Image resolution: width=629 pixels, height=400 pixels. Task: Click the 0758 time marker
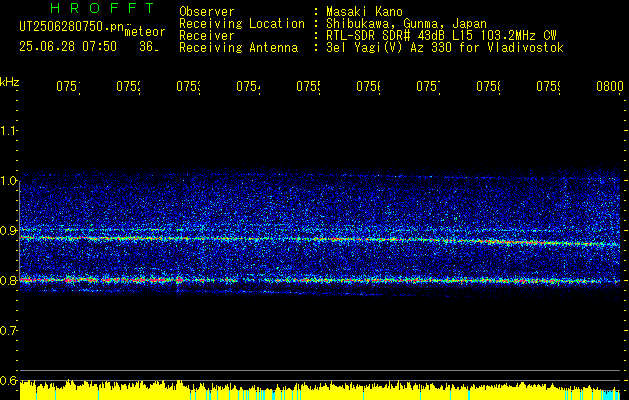pos(489,87)
